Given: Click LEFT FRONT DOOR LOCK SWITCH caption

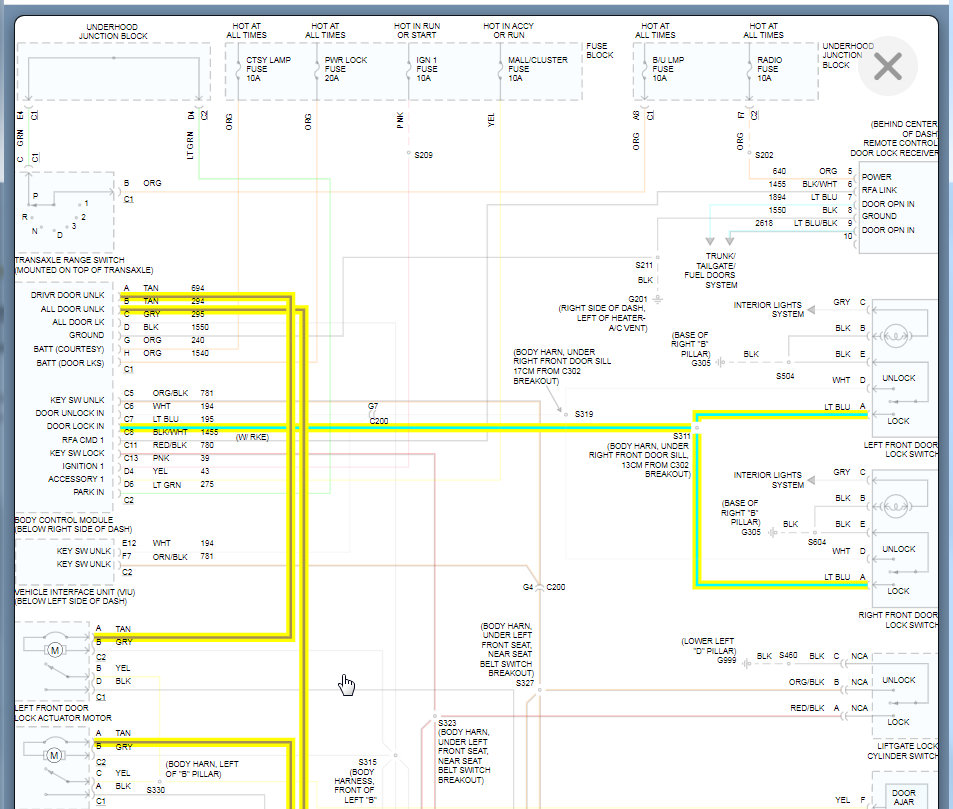Looking at the screenshot, I should 901,449.
